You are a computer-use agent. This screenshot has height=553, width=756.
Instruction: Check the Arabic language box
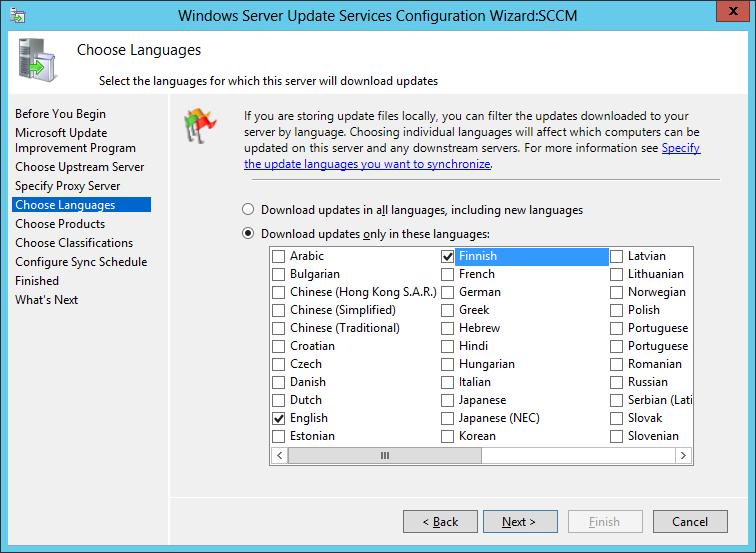point(279,256)
